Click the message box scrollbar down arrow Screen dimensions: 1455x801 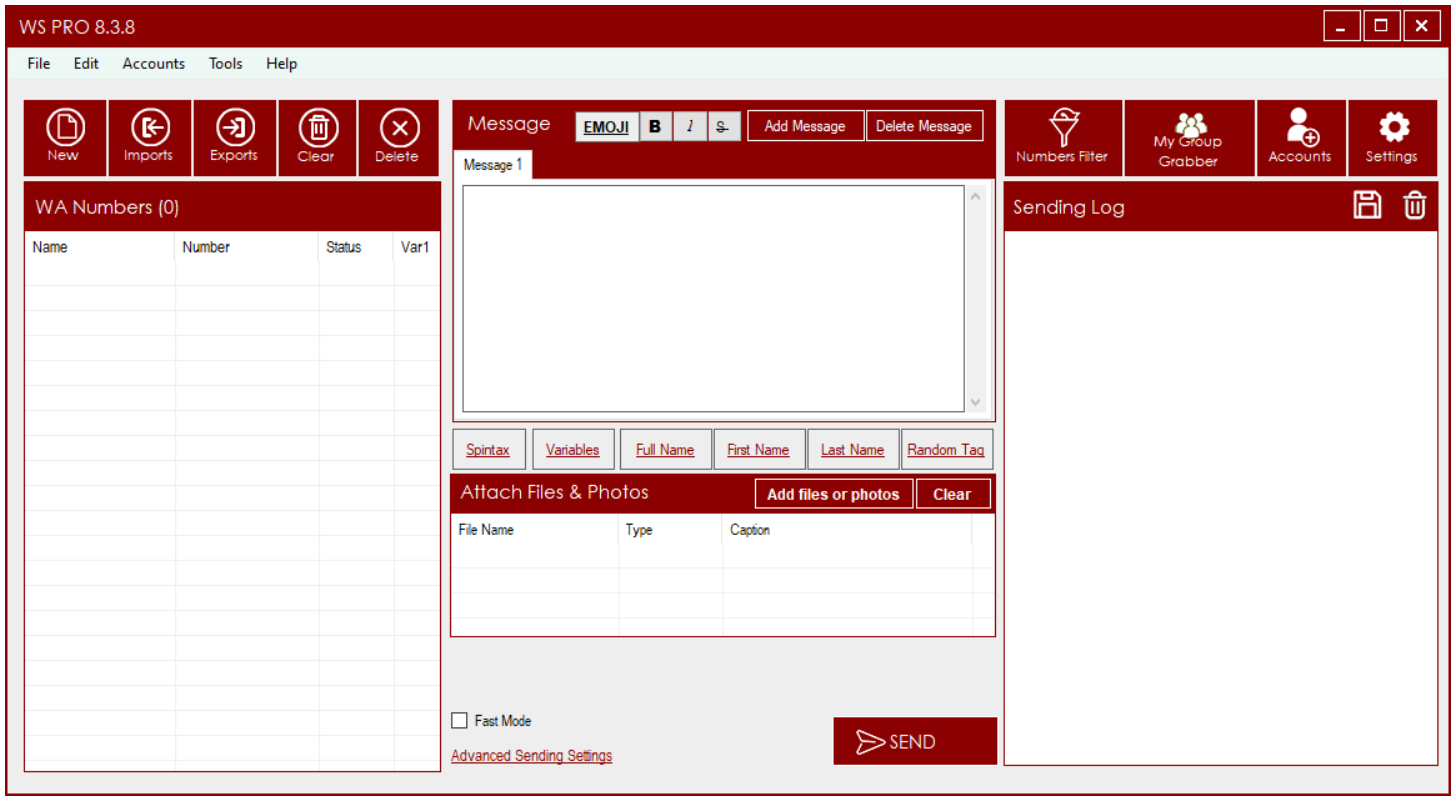[975, 403]
